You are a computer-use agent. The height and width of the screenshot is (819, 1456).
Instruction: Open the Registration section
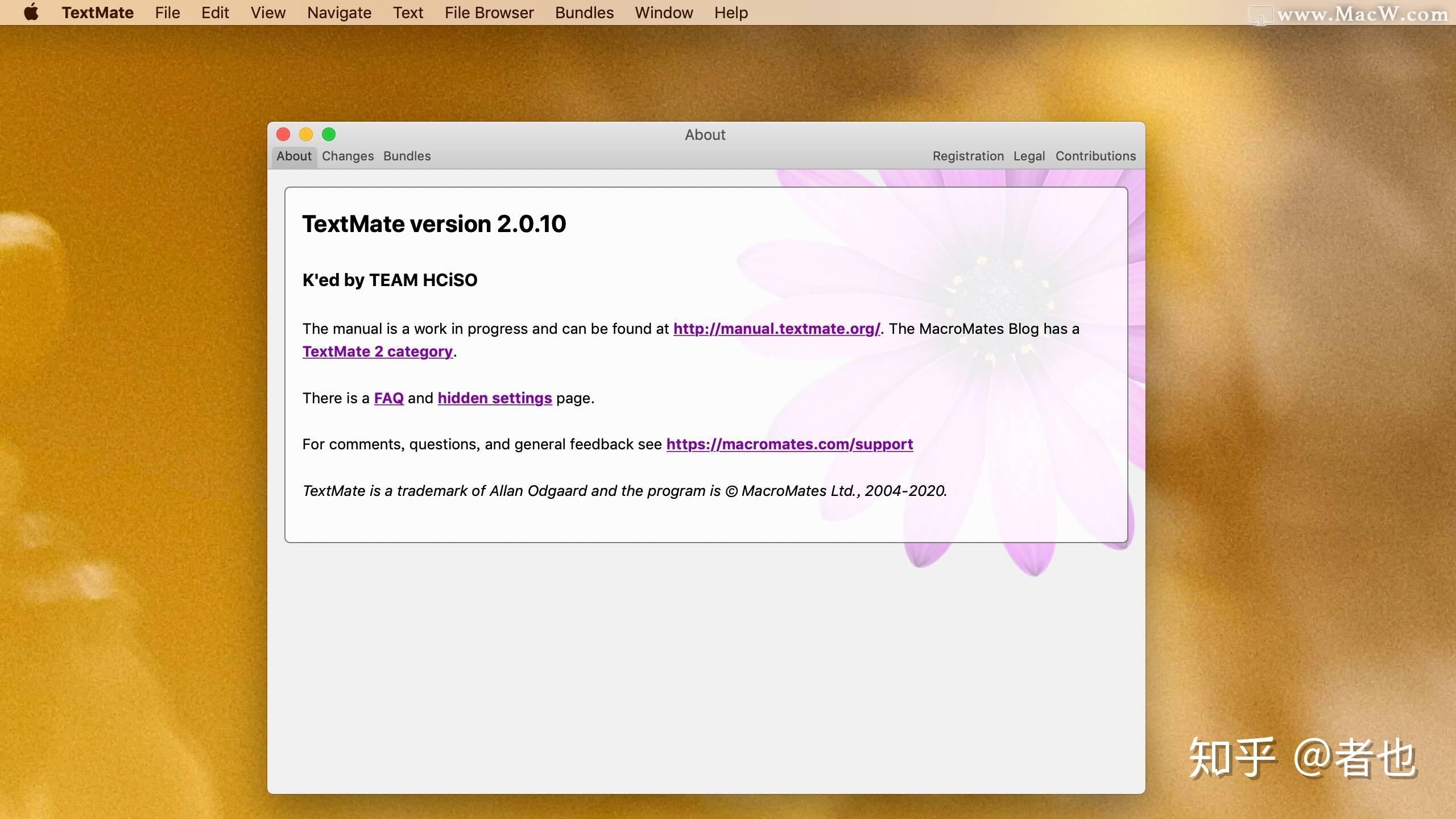(967, 156)
